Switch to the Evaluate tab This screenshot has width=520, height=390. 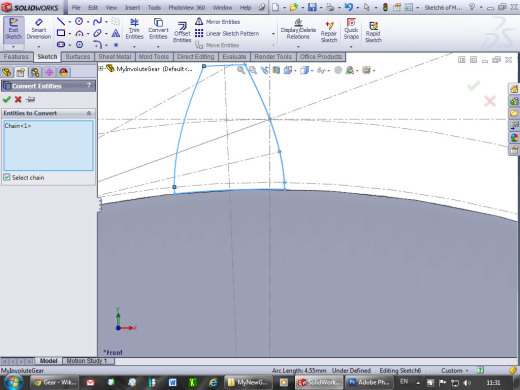tap(234, 57)
